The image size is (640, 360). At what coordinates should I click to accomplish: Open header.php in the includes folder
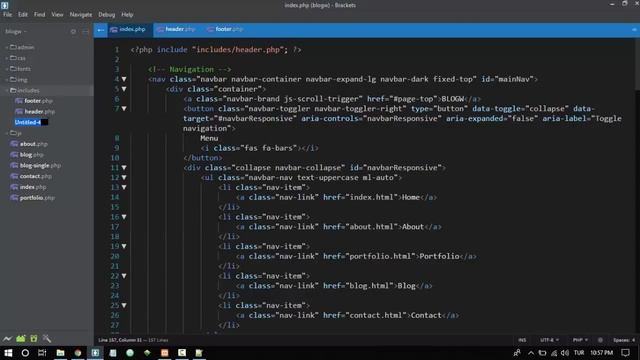[x=39, y=111]
